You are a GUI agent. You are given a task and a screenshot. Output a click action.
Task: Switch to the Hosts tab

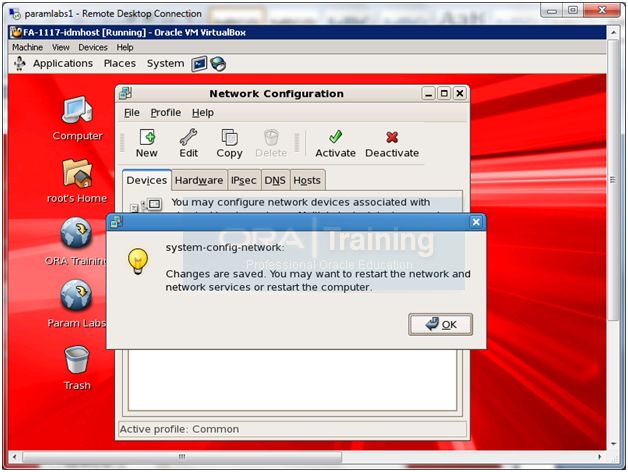[307, 180]
